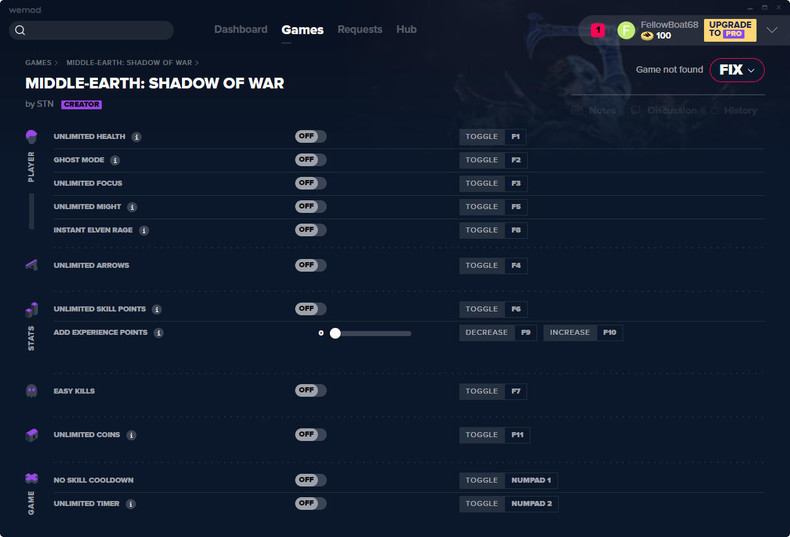Click GAMES breadcrumb link

pos(38,63)
